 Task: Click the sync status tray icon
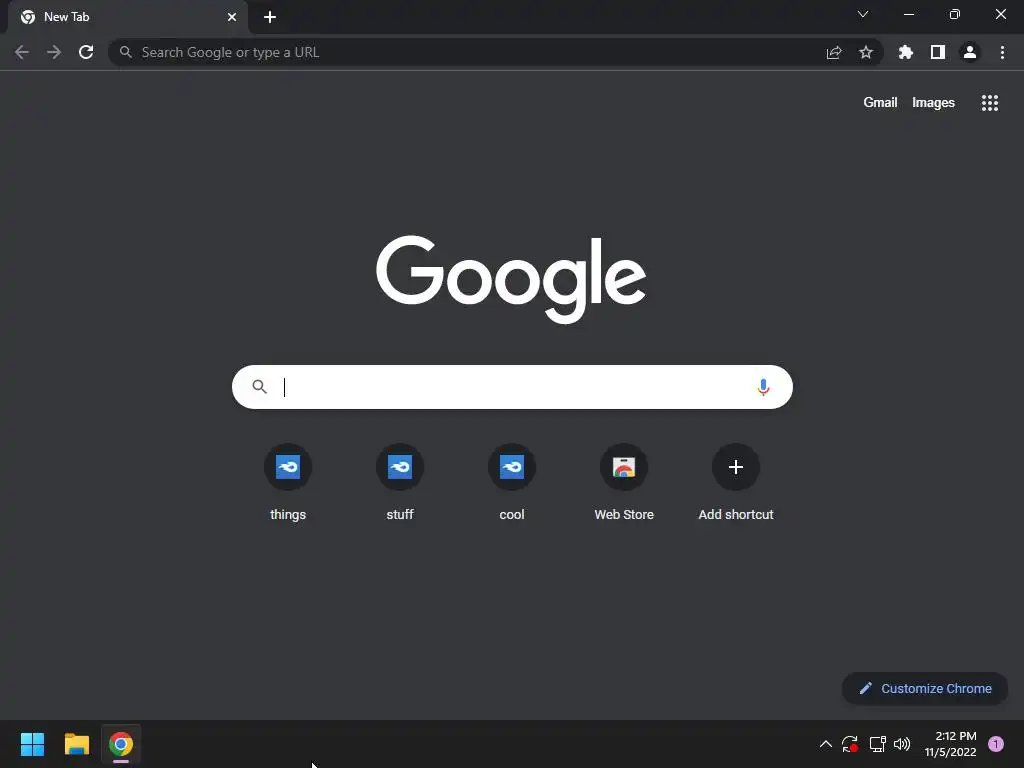click(850, 744)
